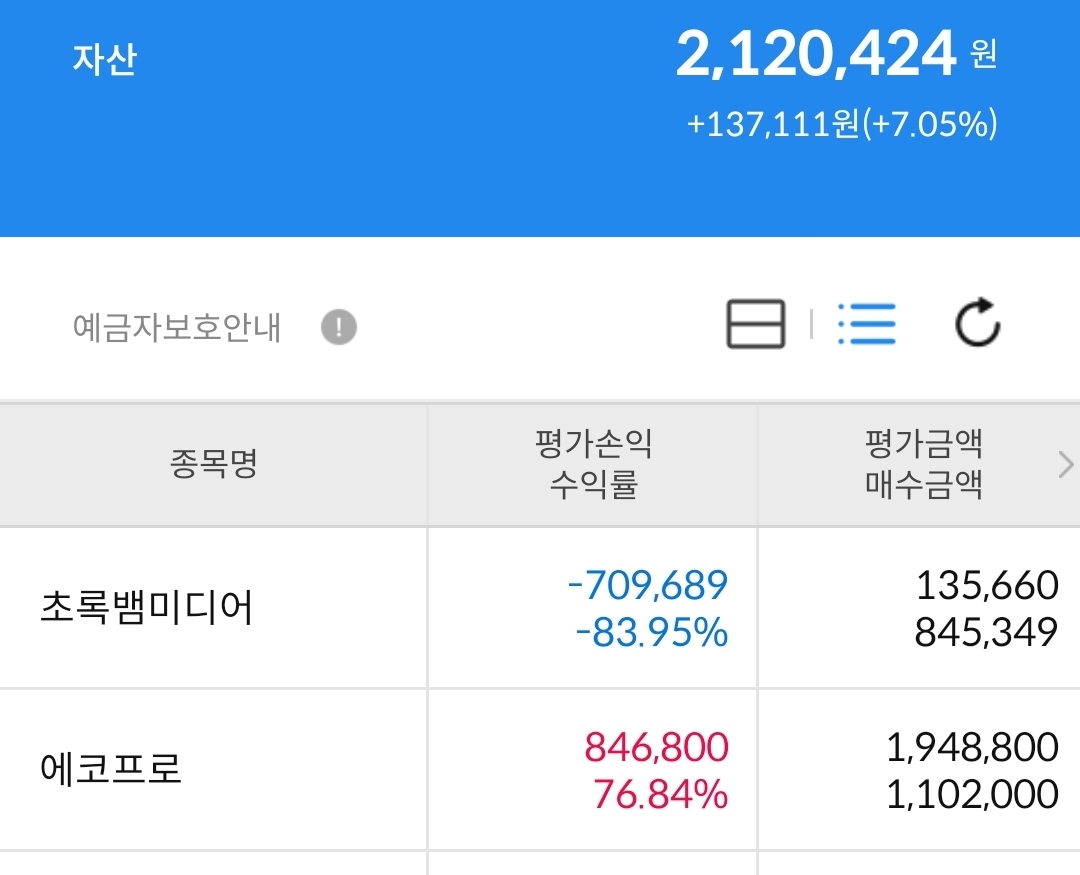Viewport: 1080px width, 875px height.
Task: Tap the total asset amount 2,120,424
Action: point(816,55)
